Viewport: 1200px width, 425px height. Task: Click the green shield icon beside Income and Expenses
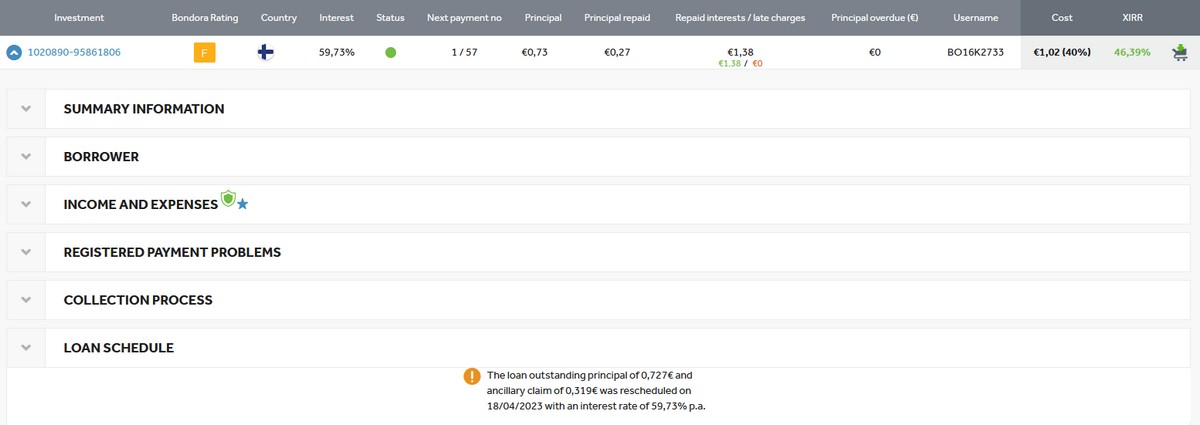tap(228, 199)
